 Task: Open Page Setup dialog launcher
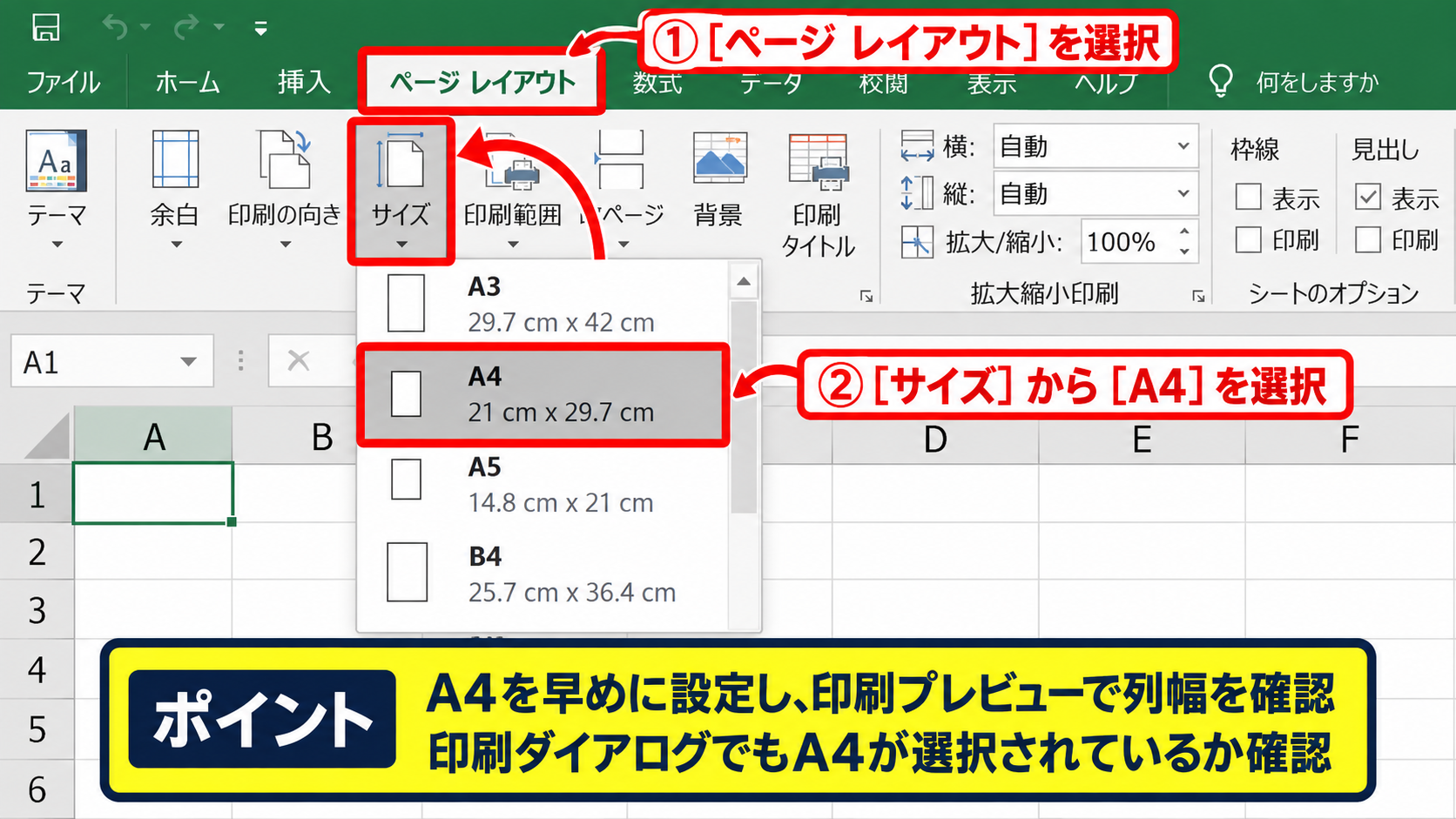tap(866, 297)
